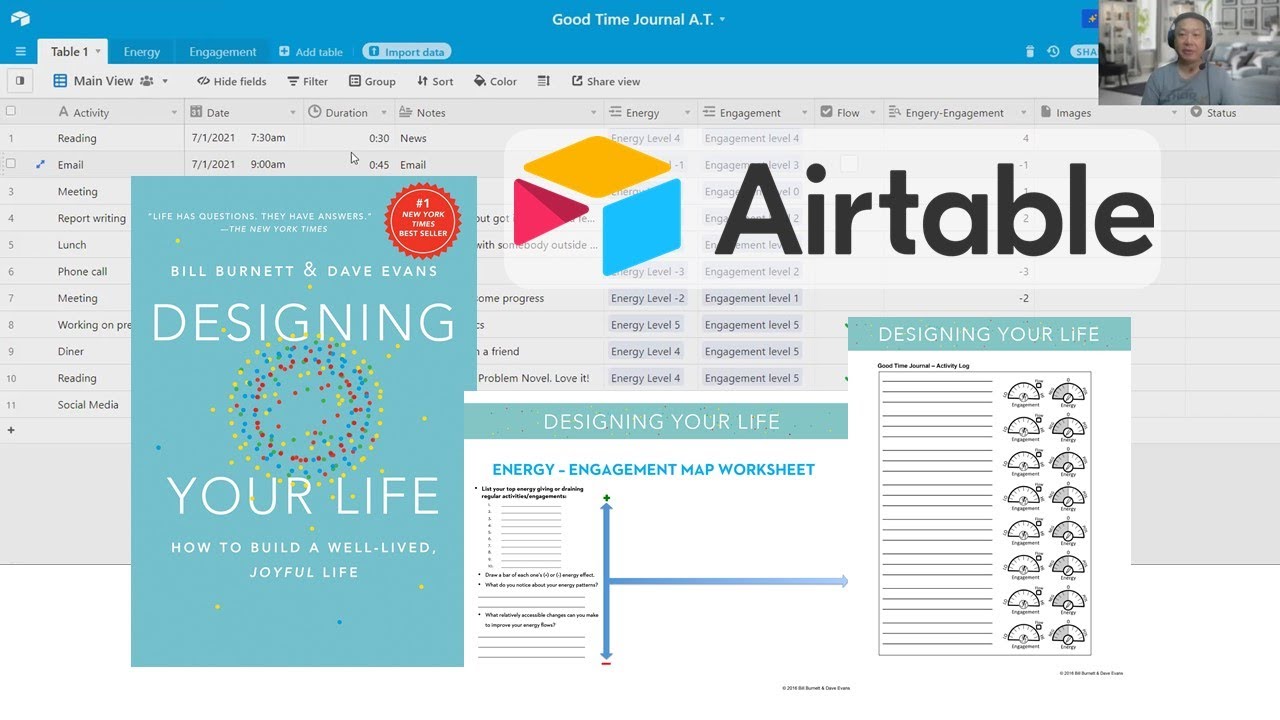1280x720 pixels.
Task: Open the base history clock icon
Action: (x=1053, y=52)
